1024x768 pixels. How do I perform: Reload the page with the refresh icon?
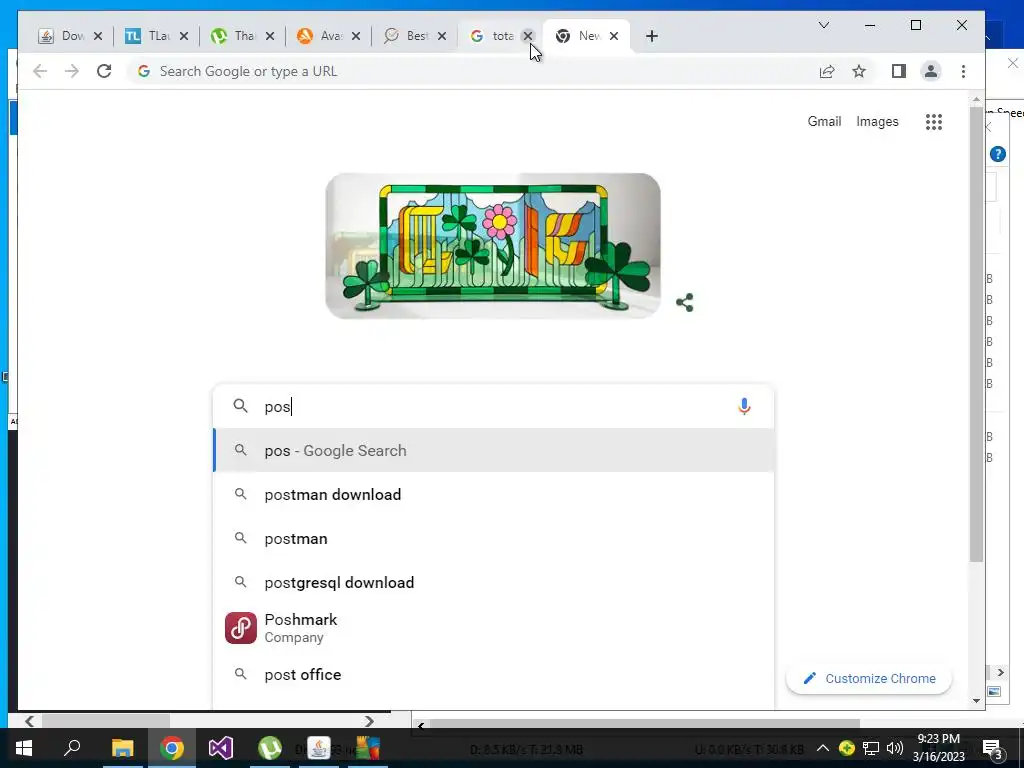point(104,71)
